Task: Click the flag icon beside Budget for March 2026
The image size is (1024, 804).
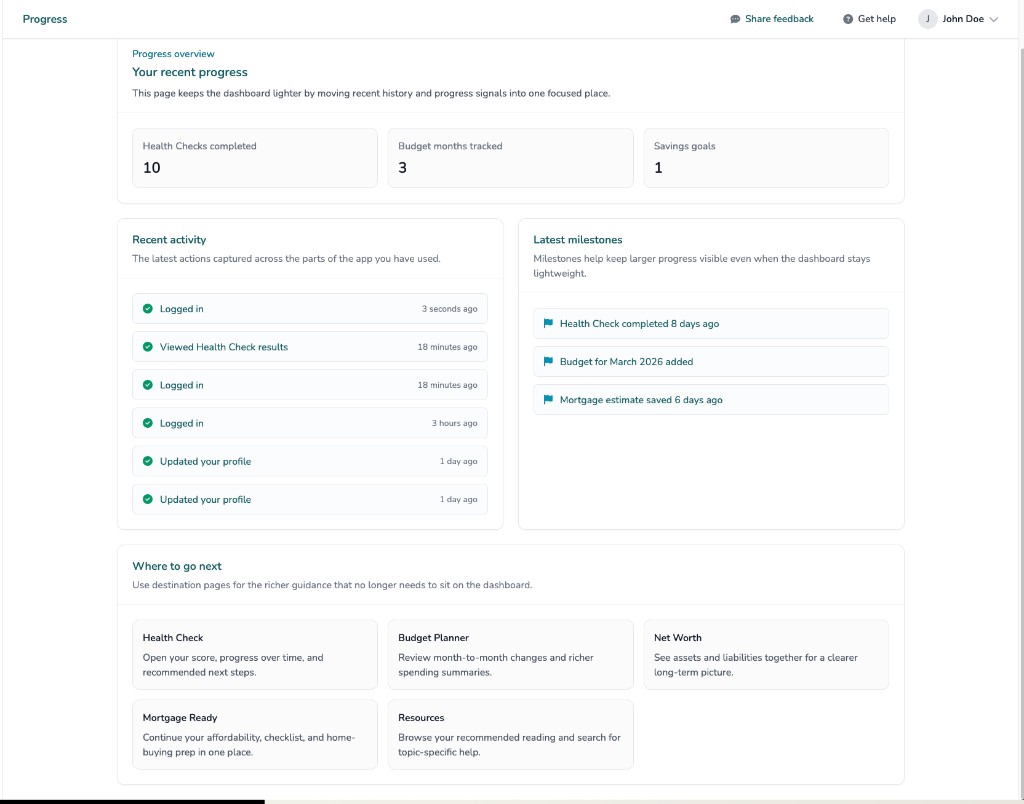Action: [x=548, y=362]
